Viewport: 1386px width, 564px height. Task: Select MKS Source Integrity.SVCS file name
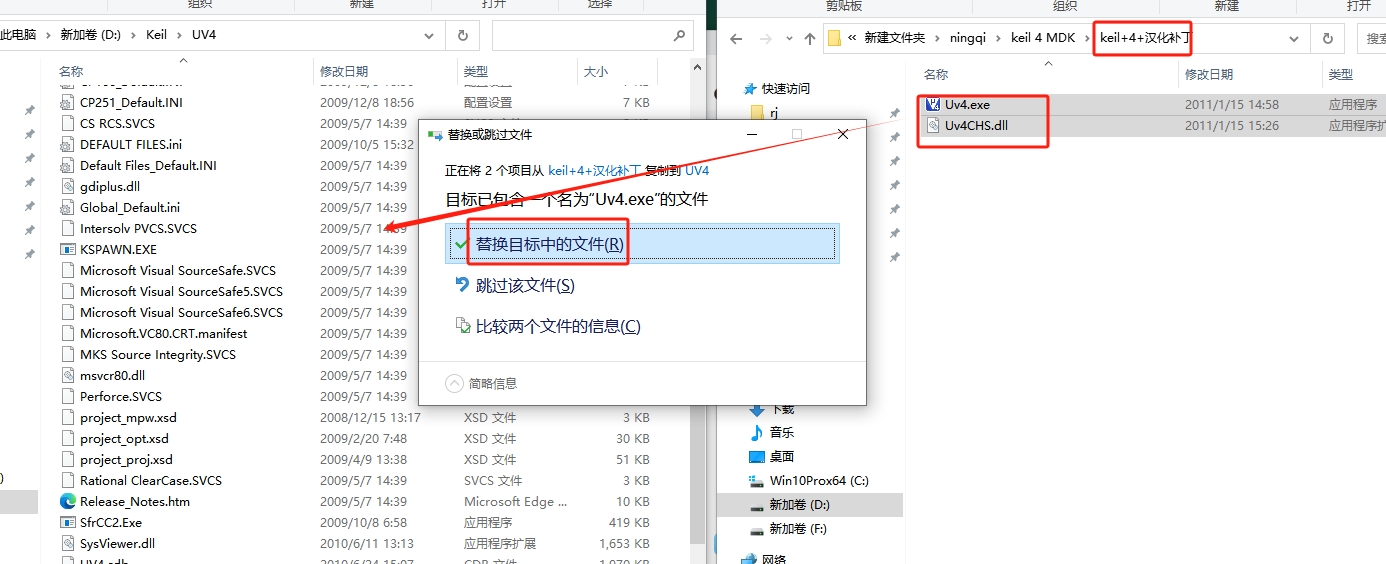point(158,354)
